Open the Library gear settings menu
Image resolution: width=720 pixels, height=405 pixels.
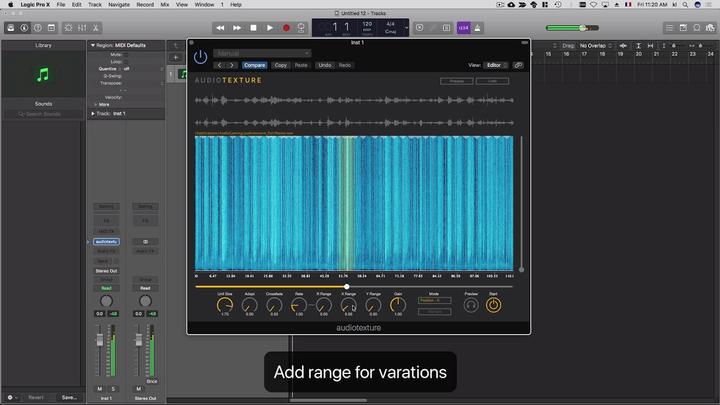pyautogui.click(x=12, y=398)
